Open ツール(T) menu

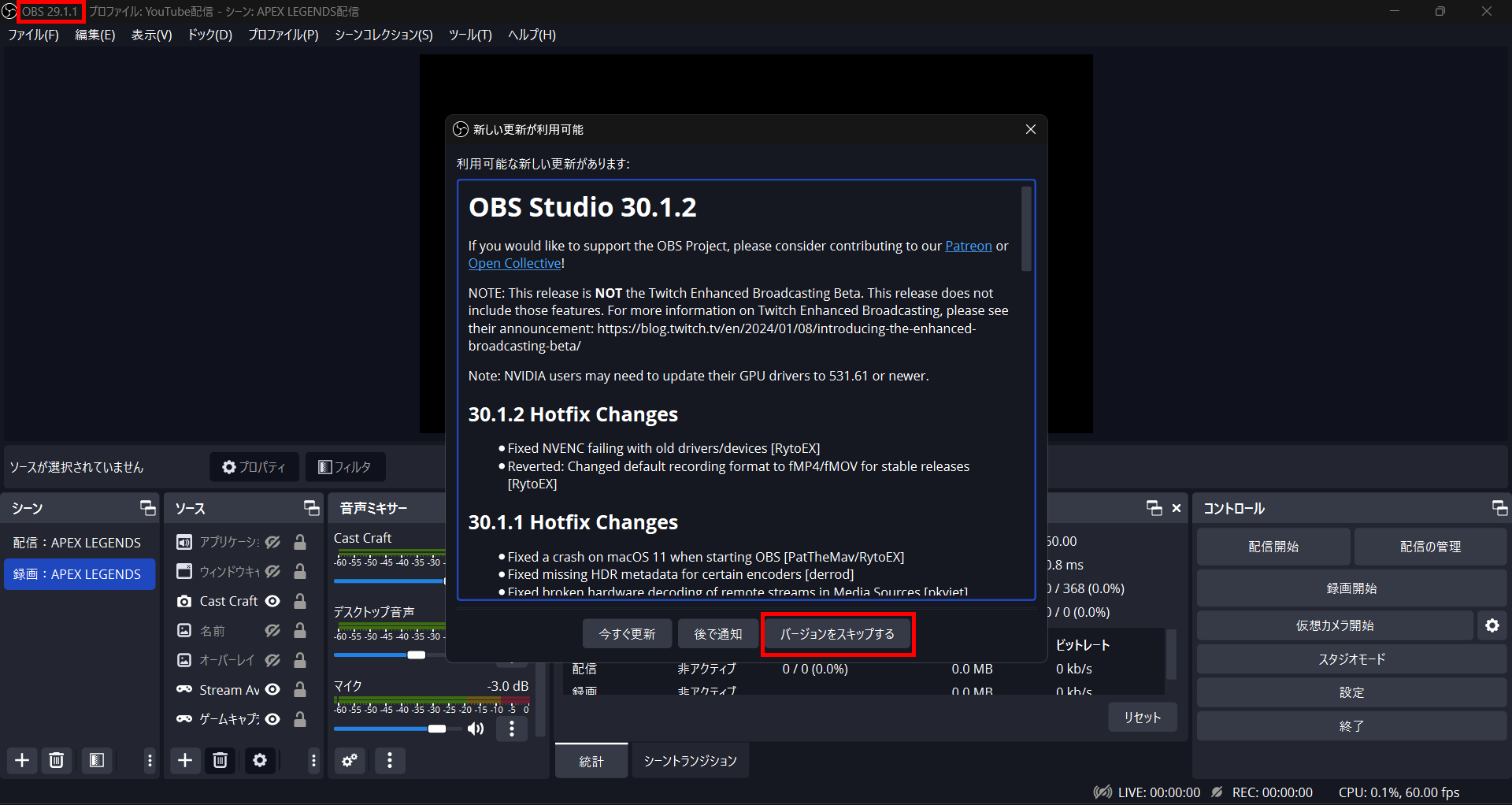click(470, 35)
